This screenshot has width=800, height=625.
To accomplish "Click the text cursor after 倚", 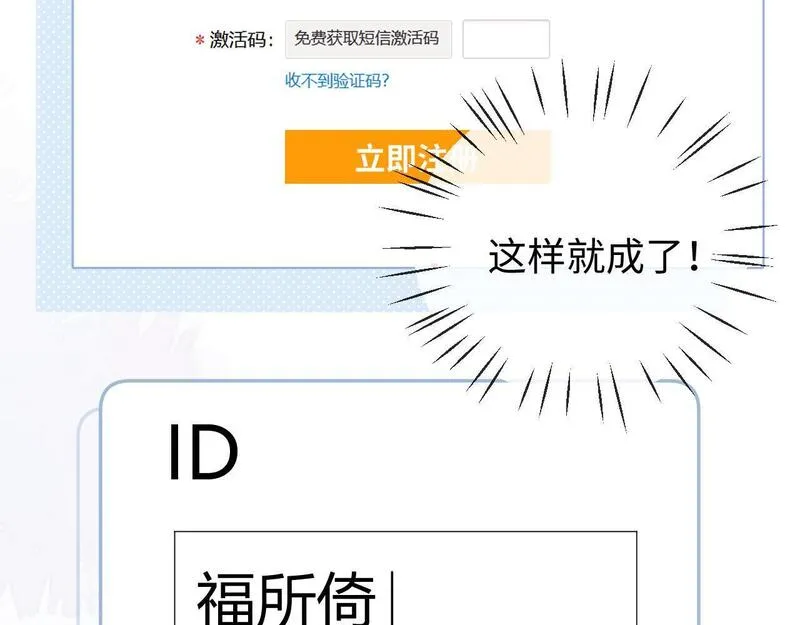I will click(392, 598).
